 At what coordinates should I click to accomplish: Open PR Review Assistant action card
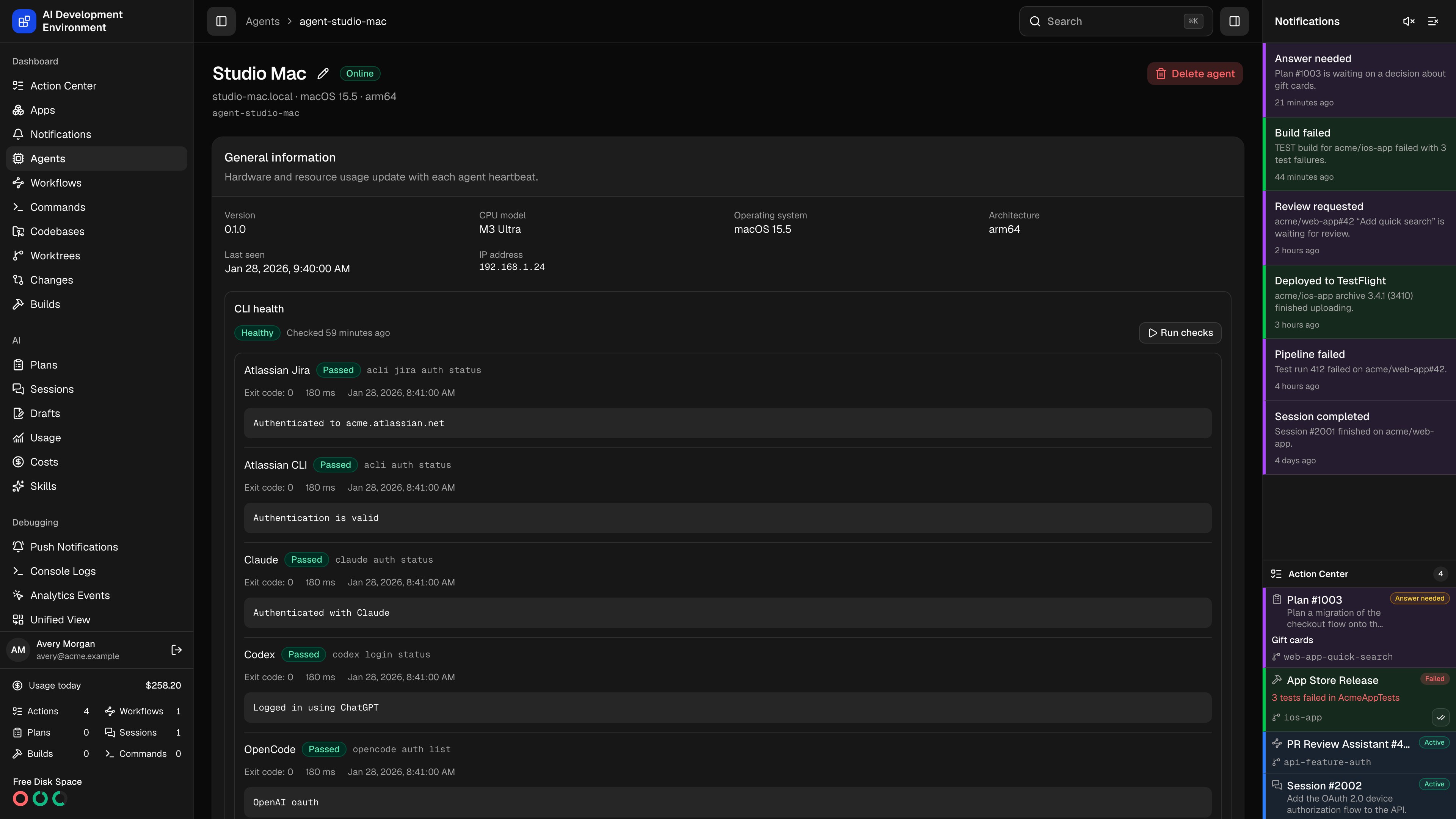(x=1359, y=752)
